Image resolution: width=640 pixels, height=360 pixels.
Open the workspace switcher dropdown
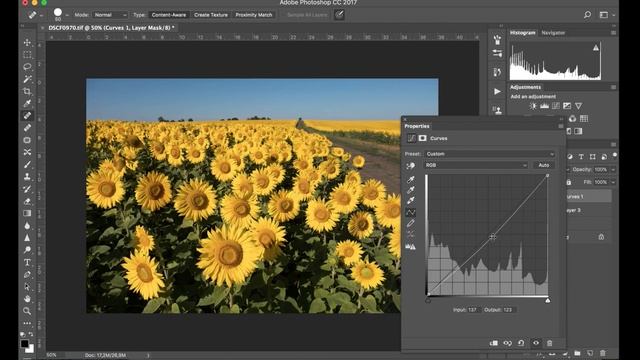(x=606, y=15)
